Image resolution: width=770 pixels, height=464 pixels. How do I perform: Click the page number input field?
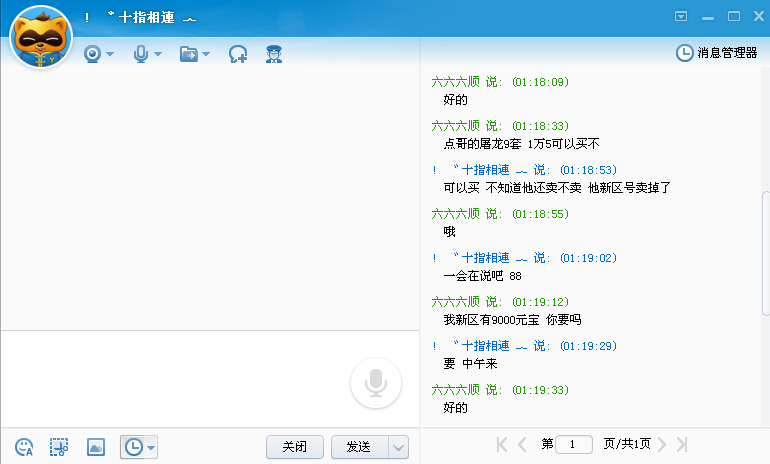click(x=574, y=444)
